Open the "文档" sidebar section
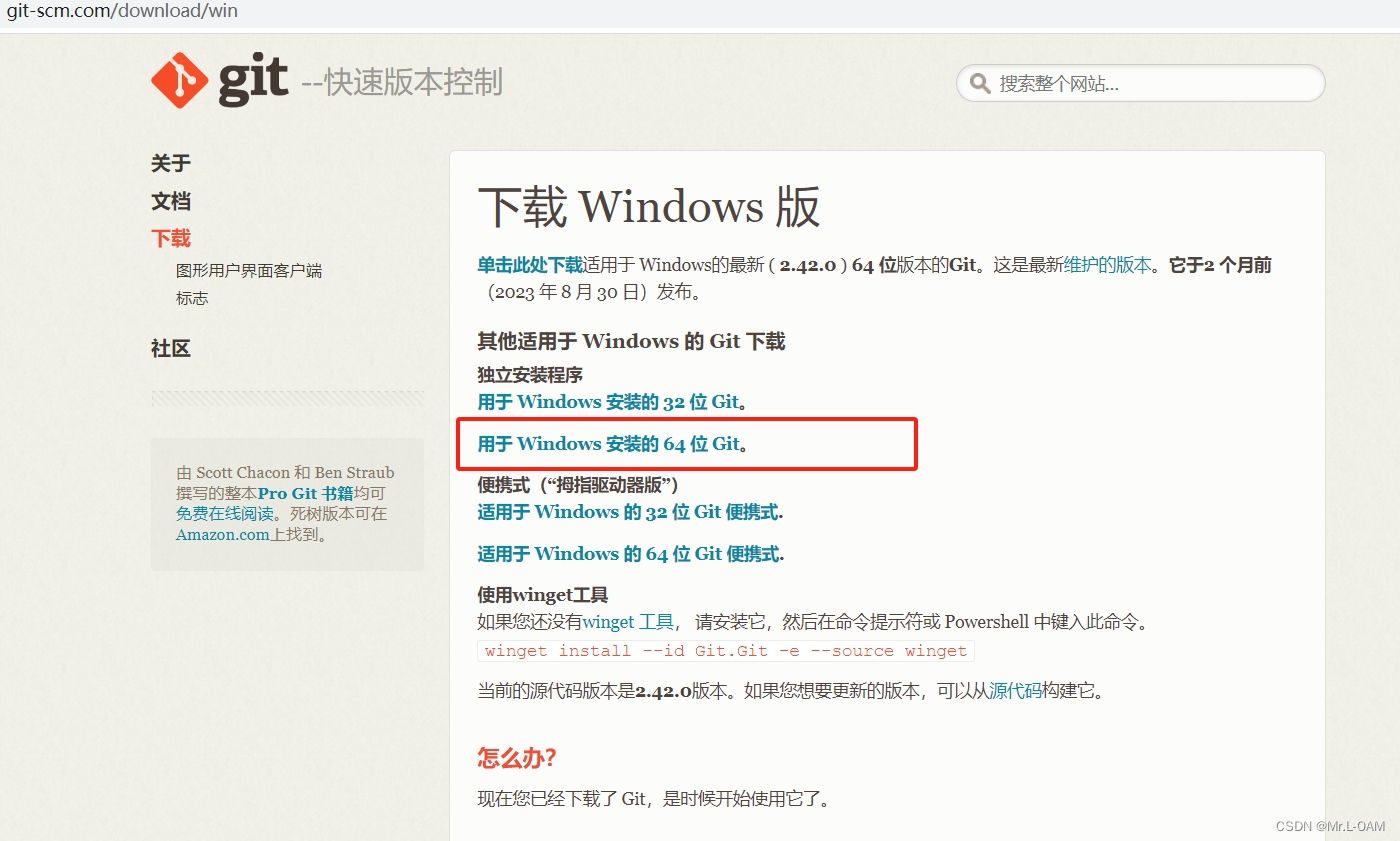Image resolution: width=1400 pixels, height=841 pixels. pos(171,201)
